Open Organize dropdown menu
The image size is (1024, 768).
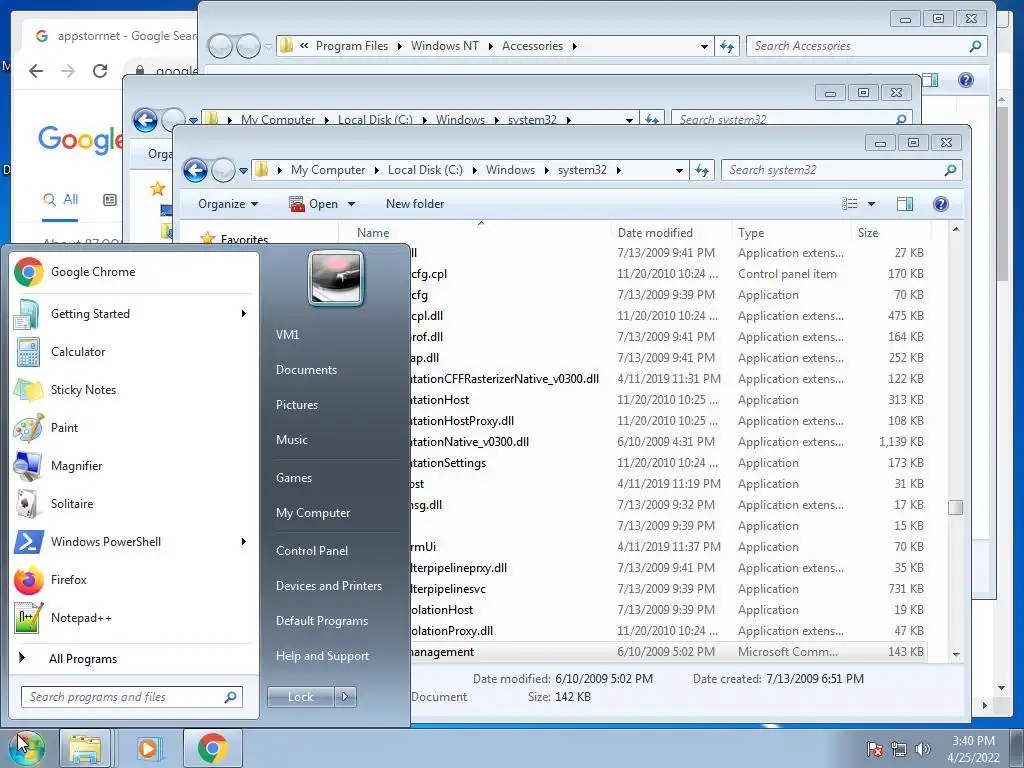pos(228,204)
